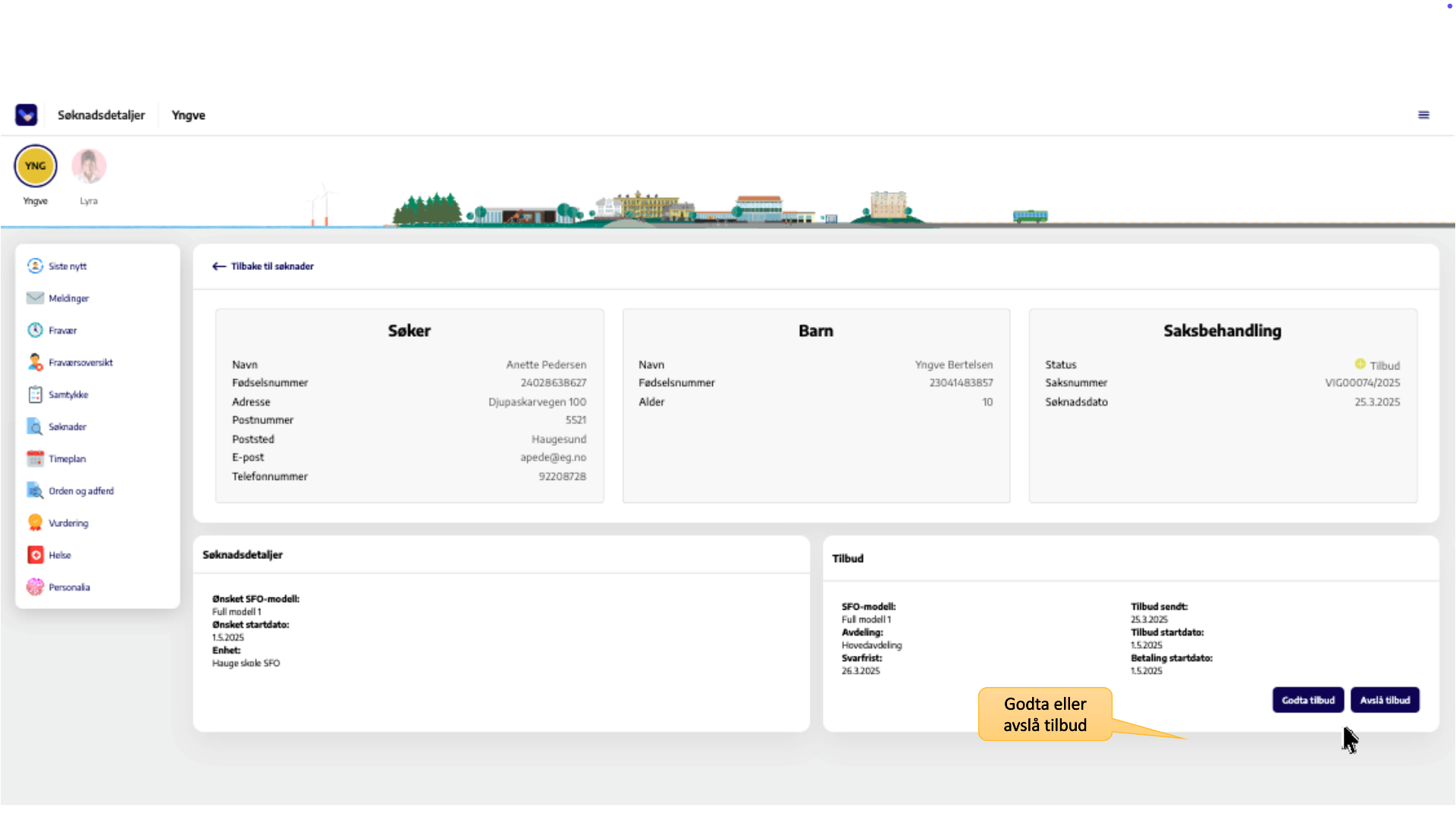This screenshot has height=819, width=1456.
Task: Click the Fravær clock icon
Action: [35, 331]
